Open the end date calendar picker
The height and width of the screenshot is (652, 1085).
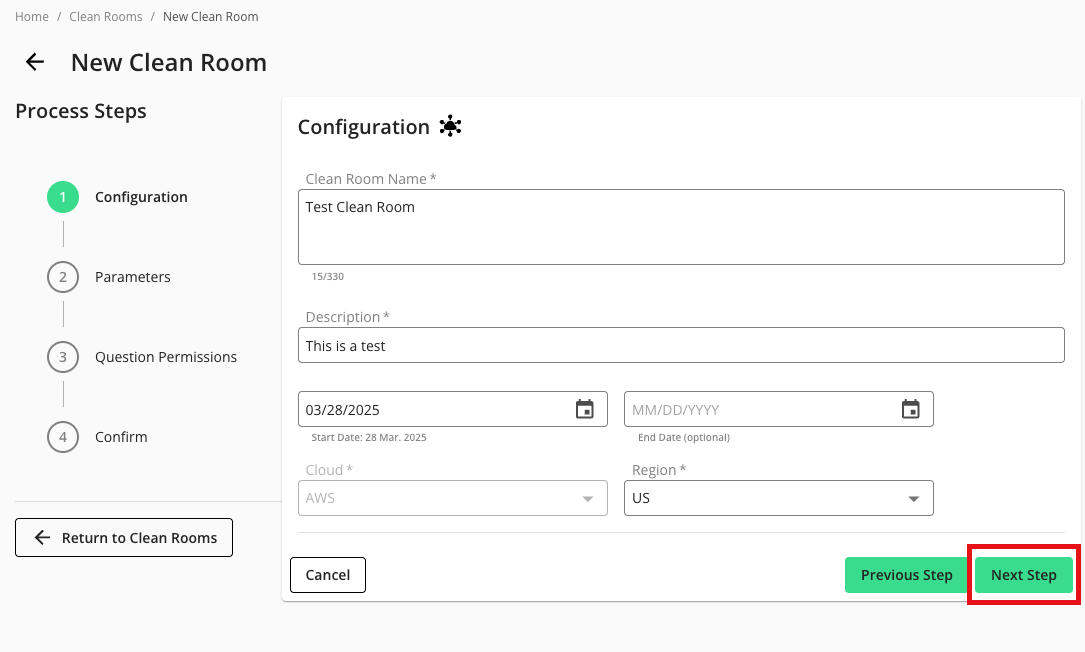pyautogui.click(x=910, y=409)
